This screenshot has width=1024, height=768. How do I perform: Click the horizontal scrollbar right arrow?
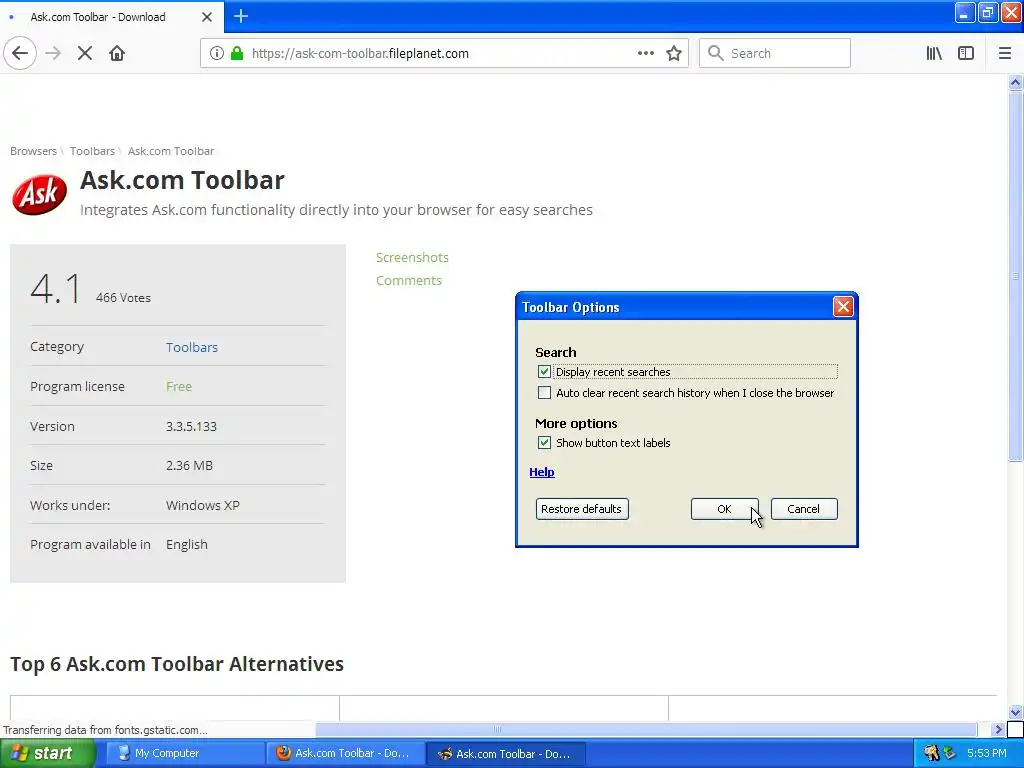pos(997,729)
